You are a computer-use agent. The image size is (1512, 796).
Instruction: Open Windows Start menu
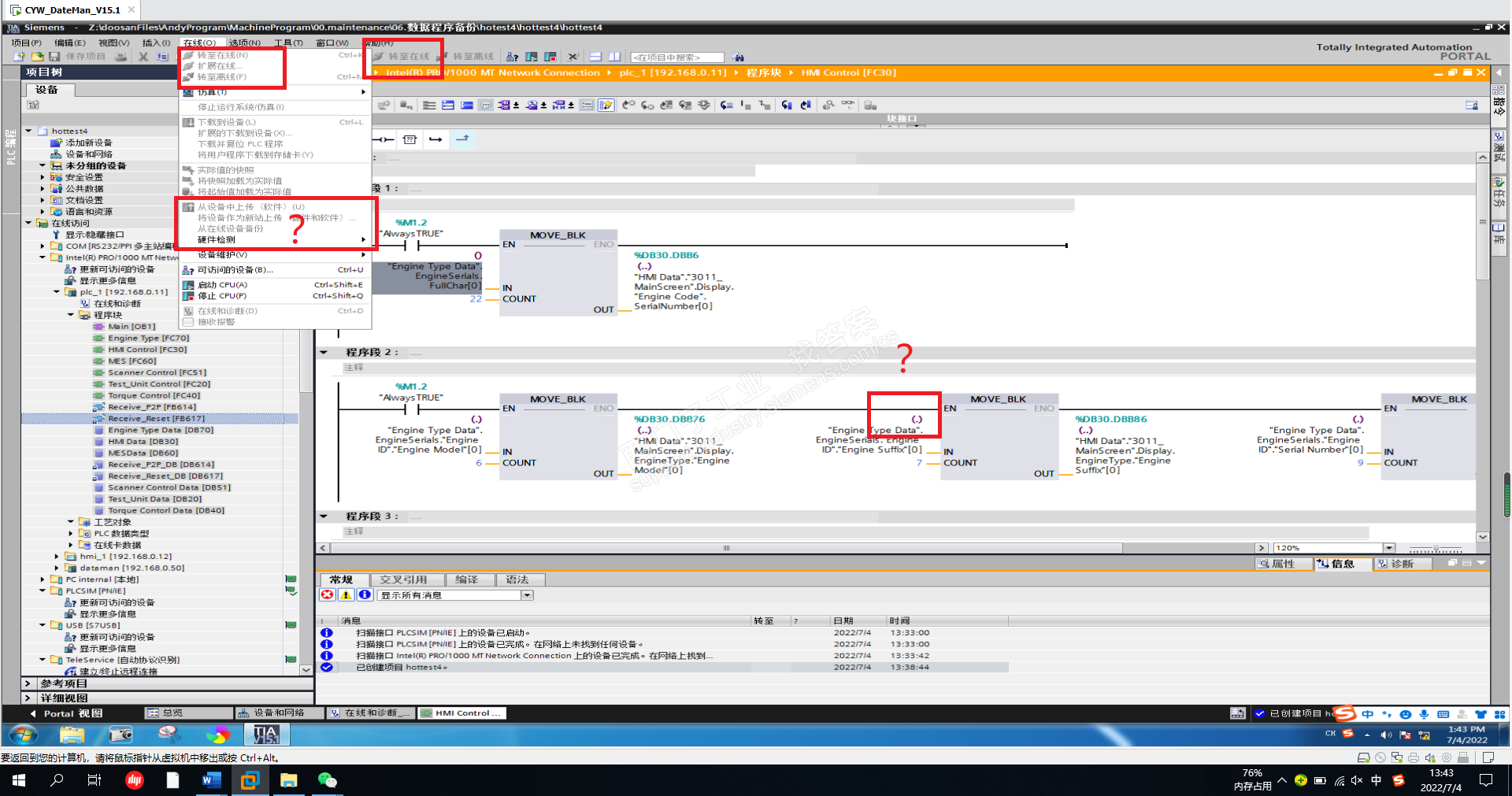tap(19, 780)
